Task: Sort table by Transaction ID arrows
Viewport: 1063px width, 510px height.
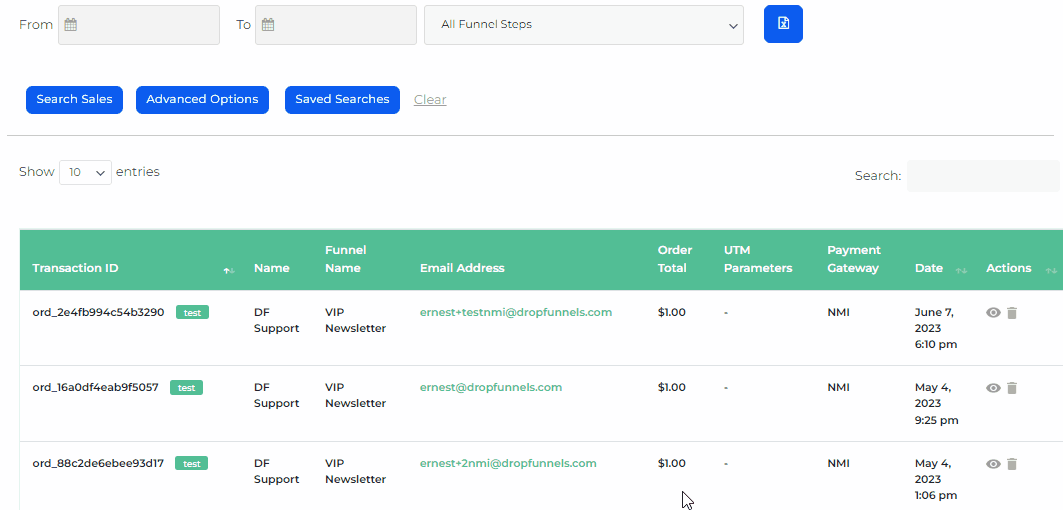Action: coord(229,270)
